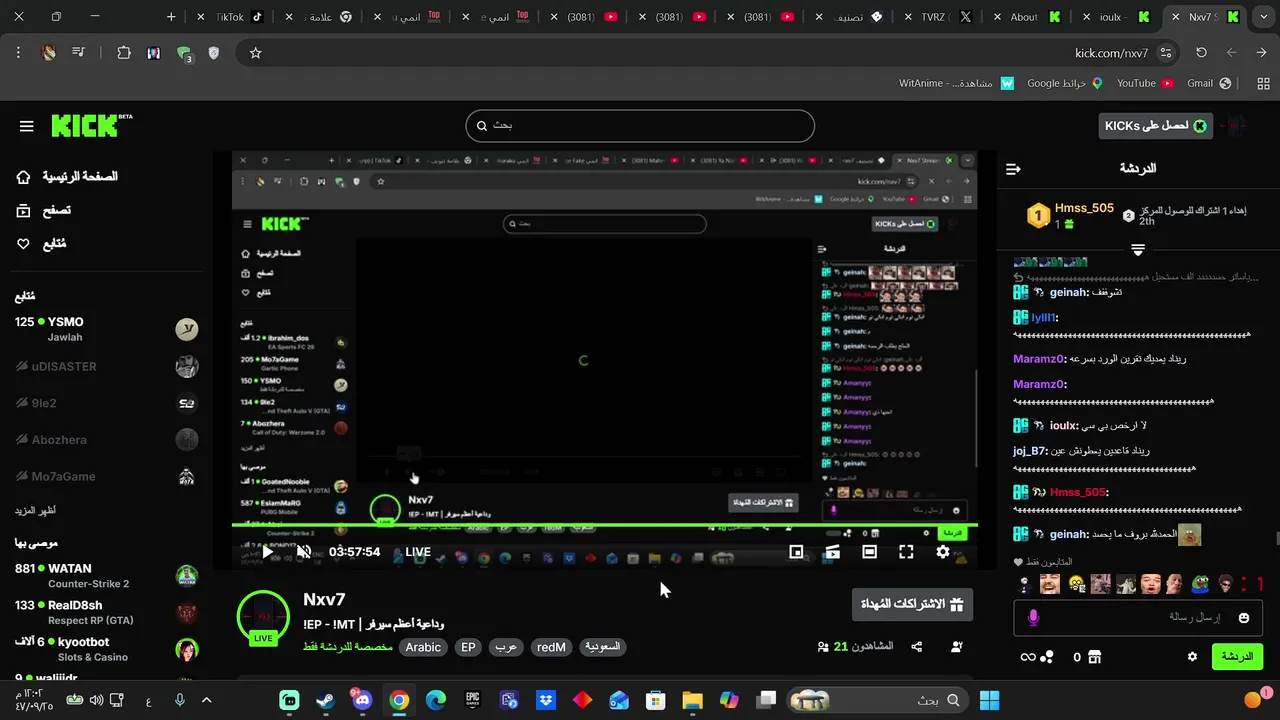Viewport: 1280px width, 720px height.
Task: Select the yellow nerd emote
Action: pyautogui.click(x=1077, y=584)
